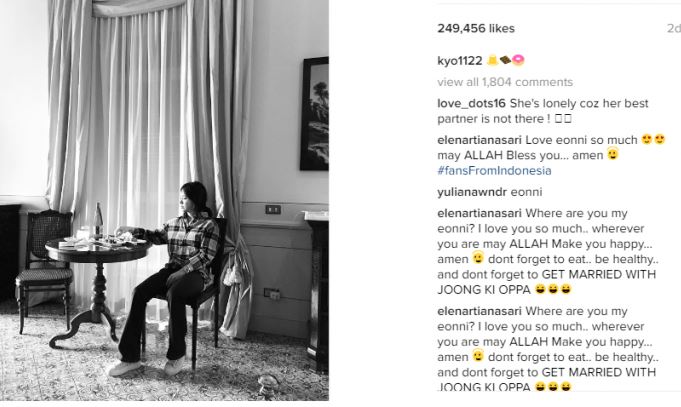Viewport: 681px width, 407px height.
Task: Click the halo emoji after 'amen'
Action: (x=612, y=154)
